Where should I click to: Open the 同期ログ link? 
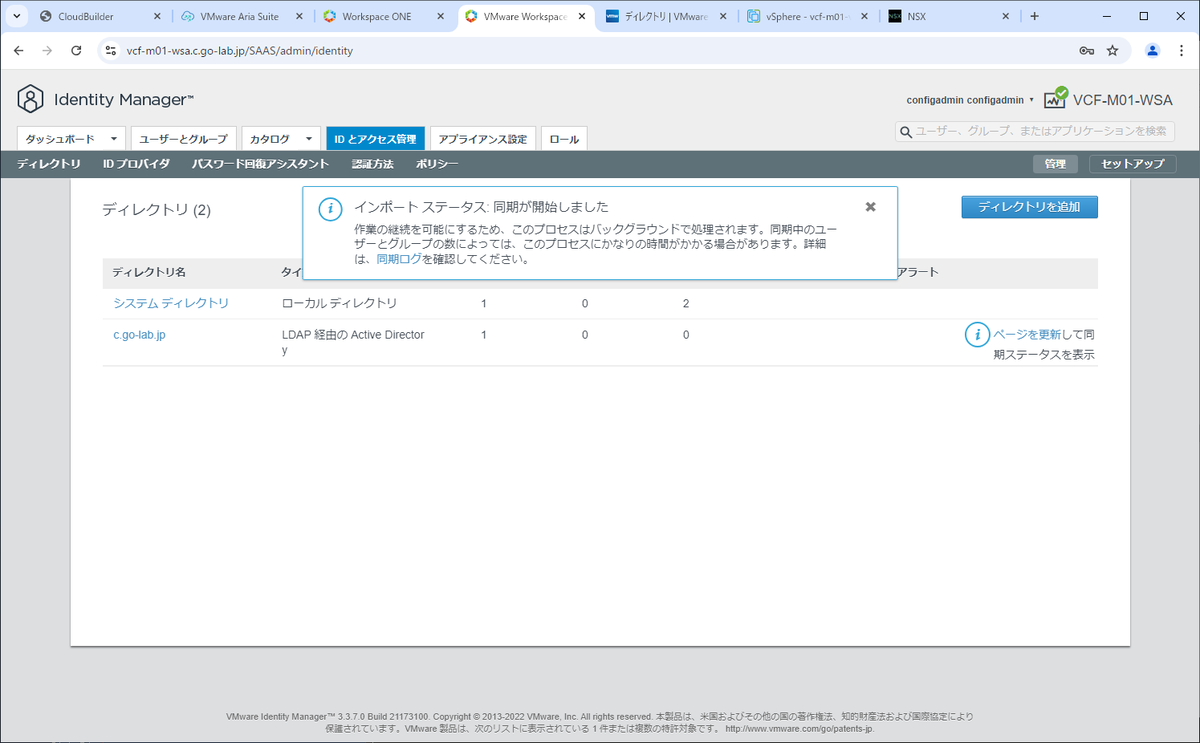tap(399, 259)
